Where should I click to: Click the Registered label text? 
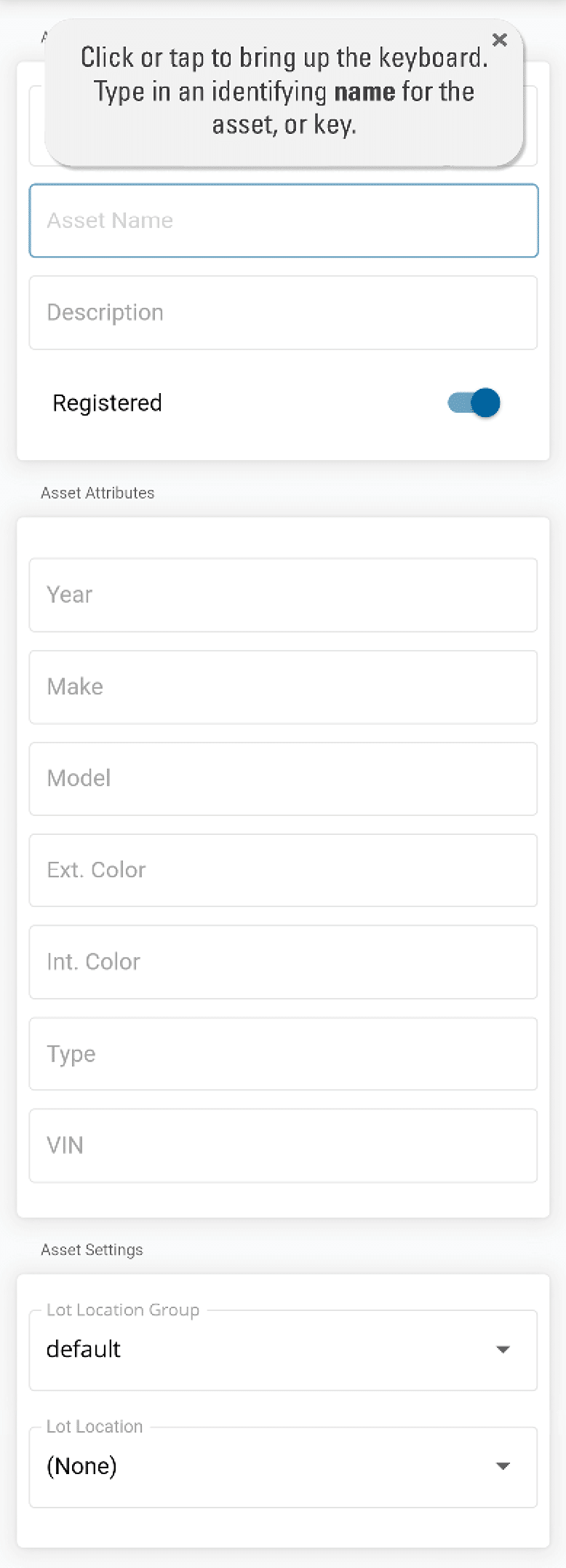(107, 403)
